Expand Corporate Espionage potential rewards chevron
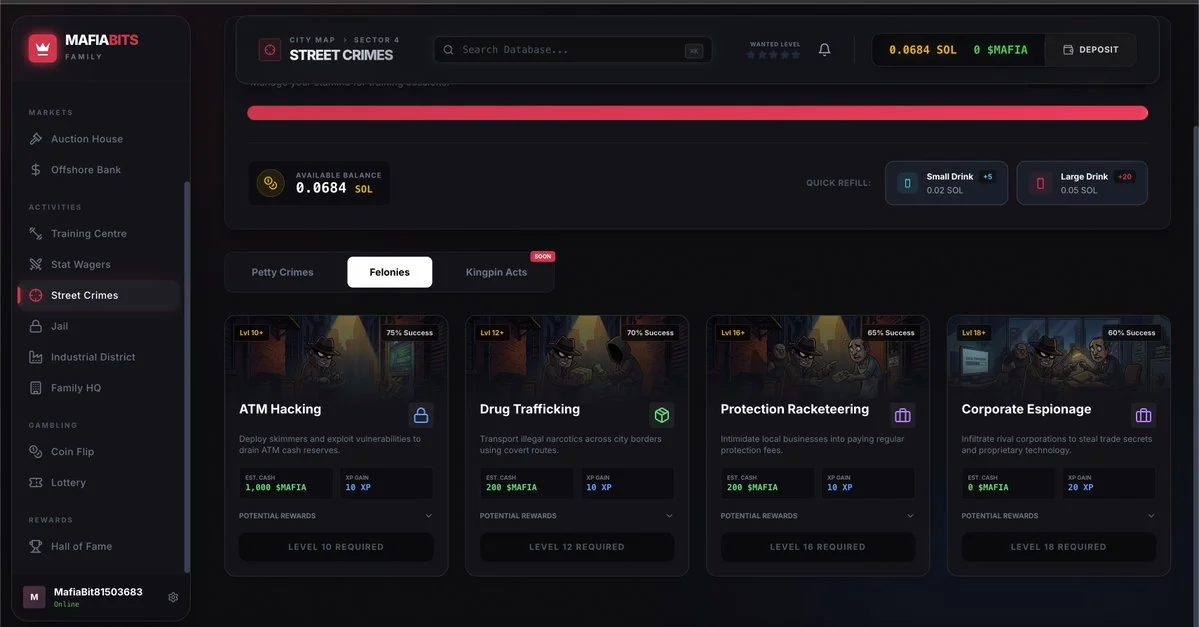This screenshot has height=627, width=1199. coord(1151,516)
